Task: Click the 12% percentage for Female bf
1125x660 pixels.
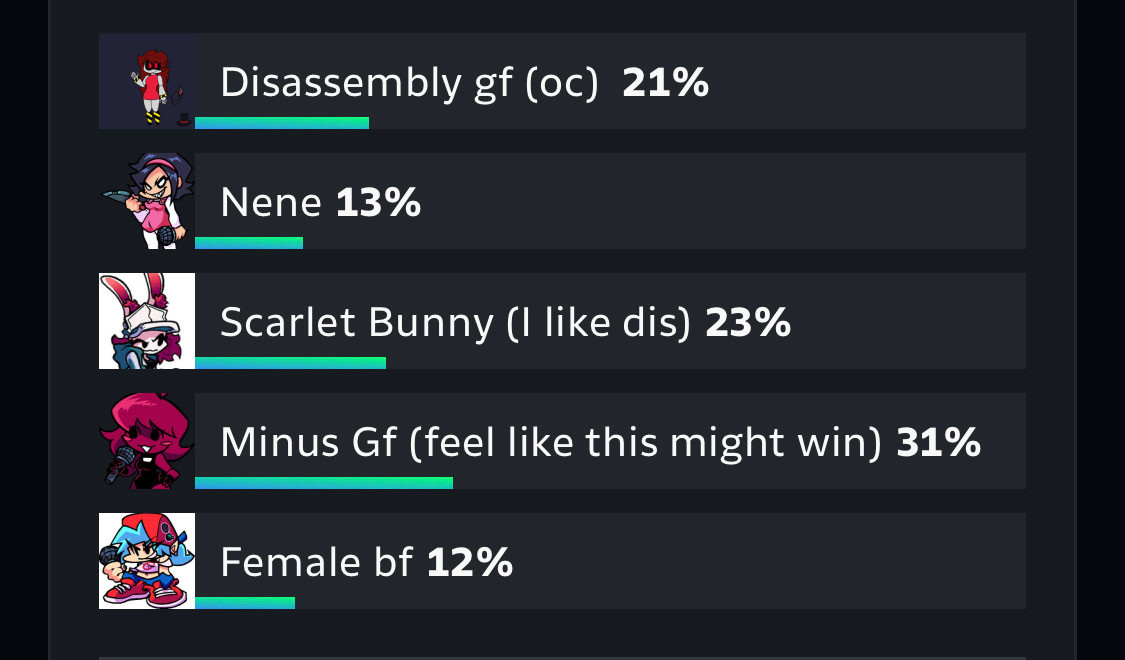Action: [470, 562]
